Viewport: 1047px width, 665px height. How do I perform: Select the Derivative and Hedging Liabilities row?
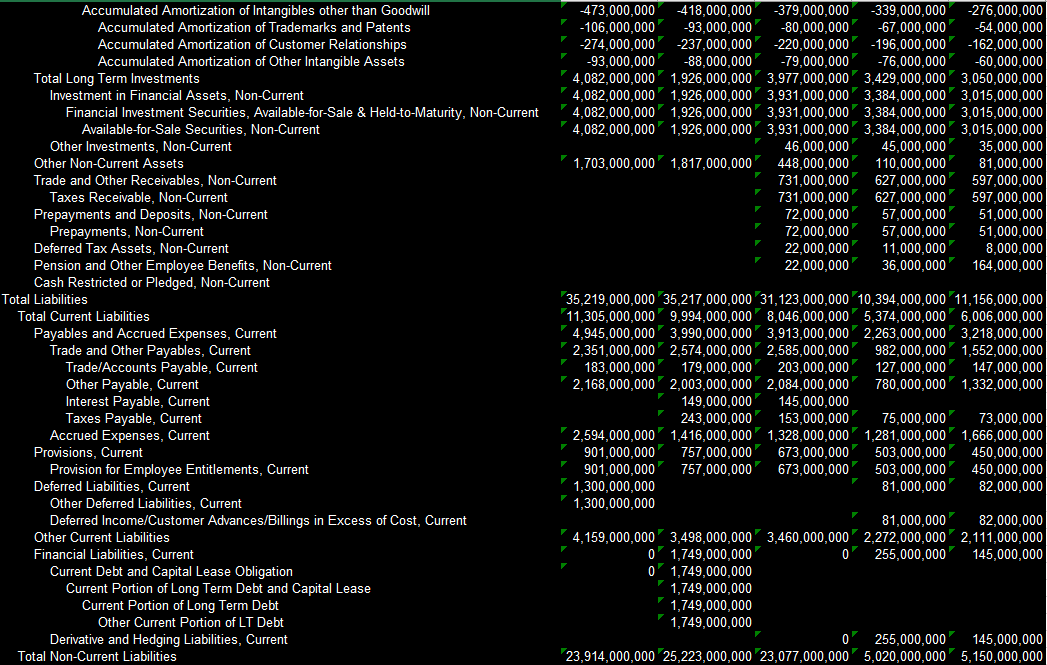(169, 639)
